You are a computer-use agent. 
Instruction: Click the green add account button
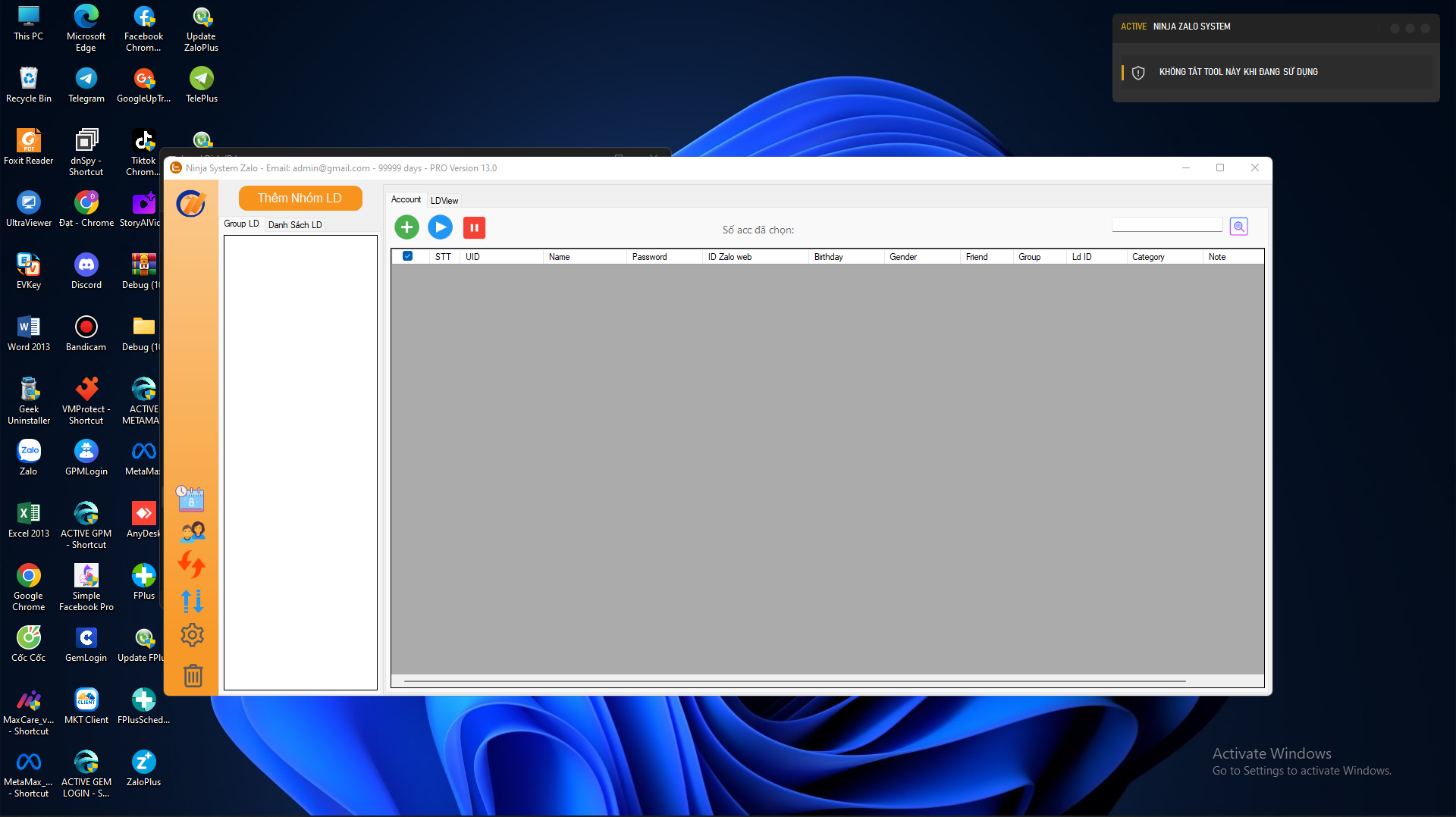click(406, 227)
